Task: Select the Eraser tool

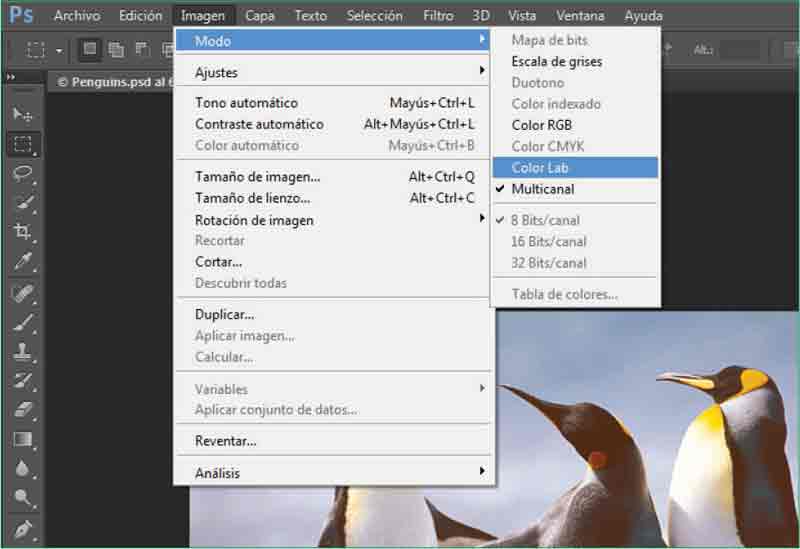Action: coord(23,409)
